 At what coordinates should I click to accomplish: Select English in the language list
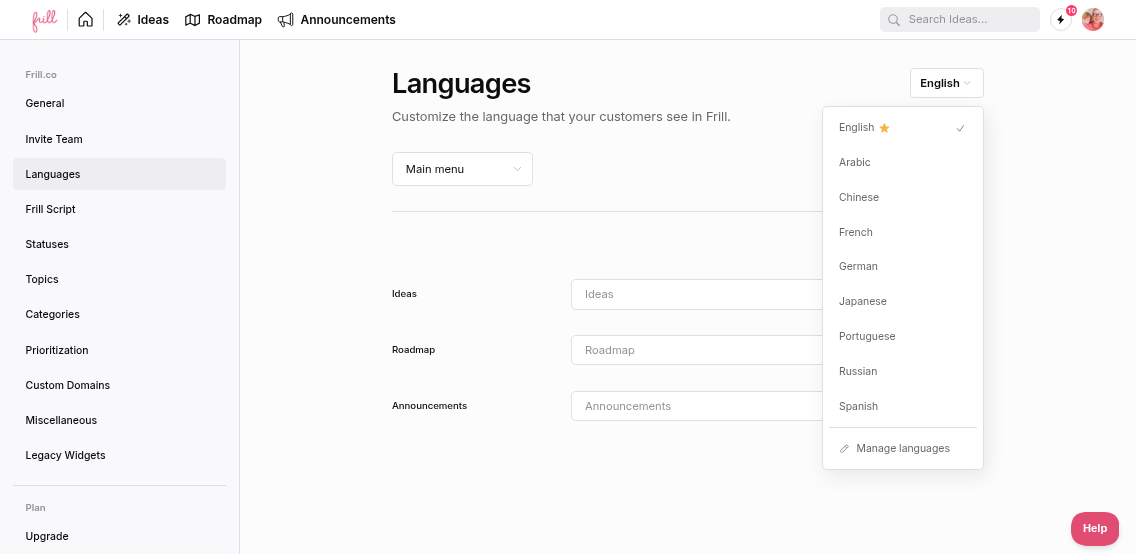(903, 127)
